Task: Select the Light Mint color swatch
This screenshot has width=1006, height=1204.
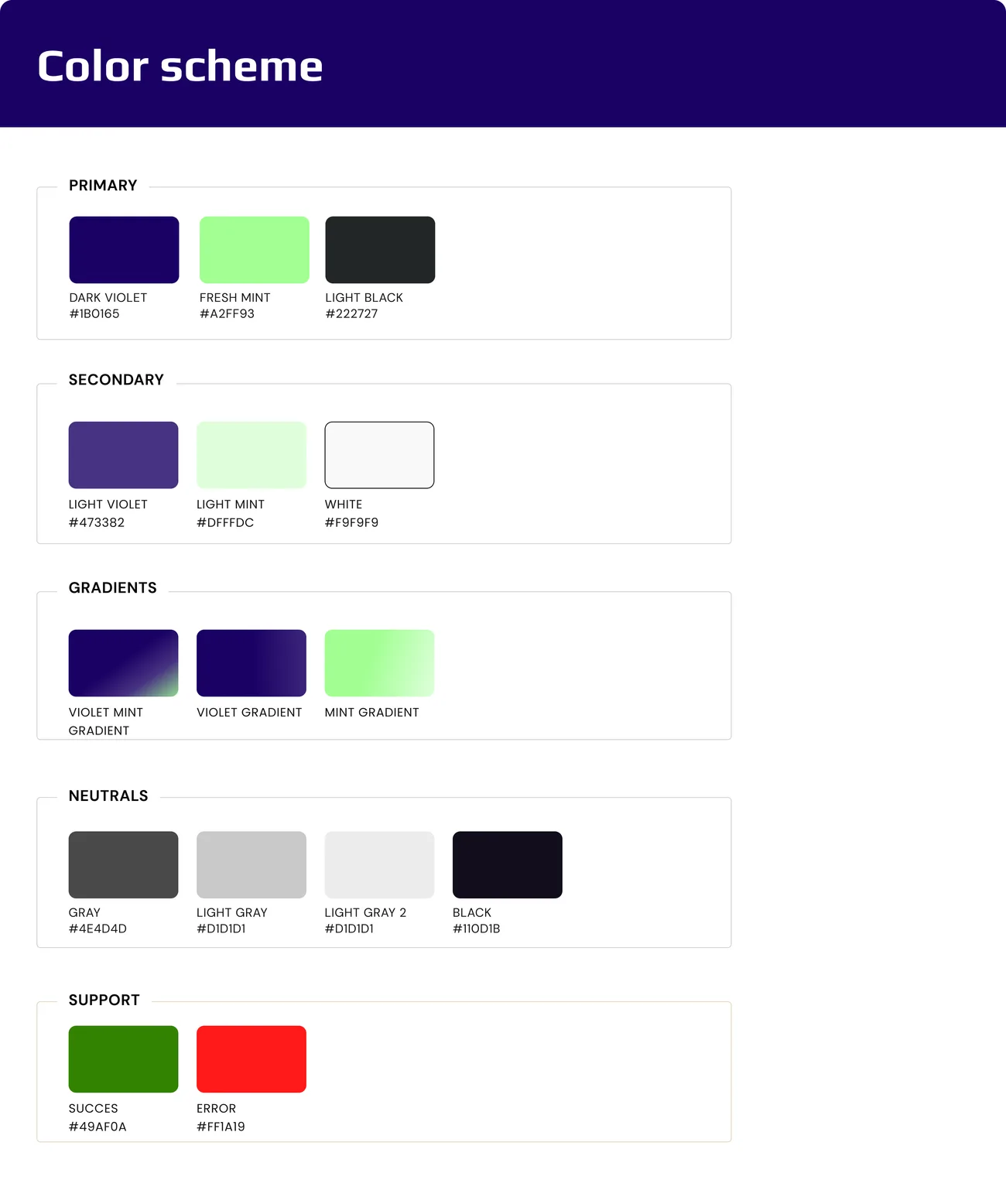Action: pos(251,455)
